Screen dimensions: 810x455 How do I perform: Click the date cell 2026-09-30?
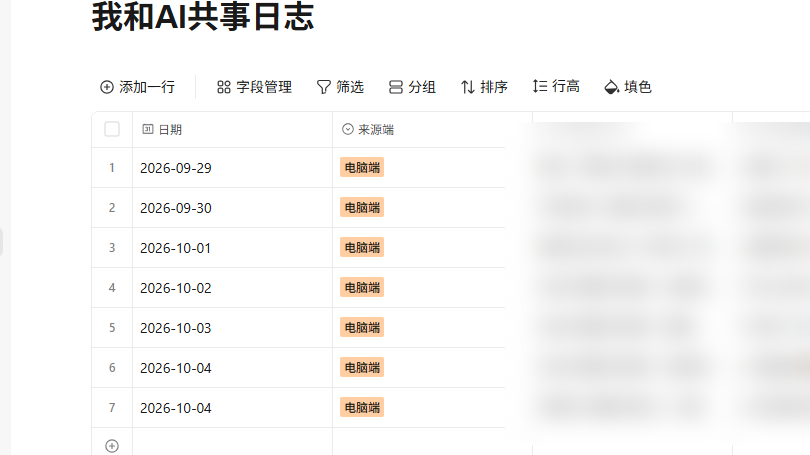pos(232,208)
